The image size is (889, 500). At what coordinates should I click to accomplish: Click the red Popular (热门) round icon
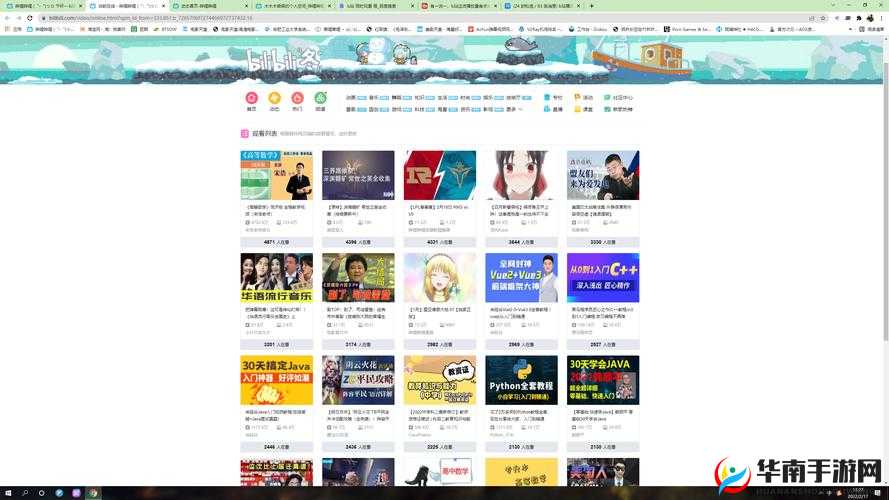pos(297,98)
